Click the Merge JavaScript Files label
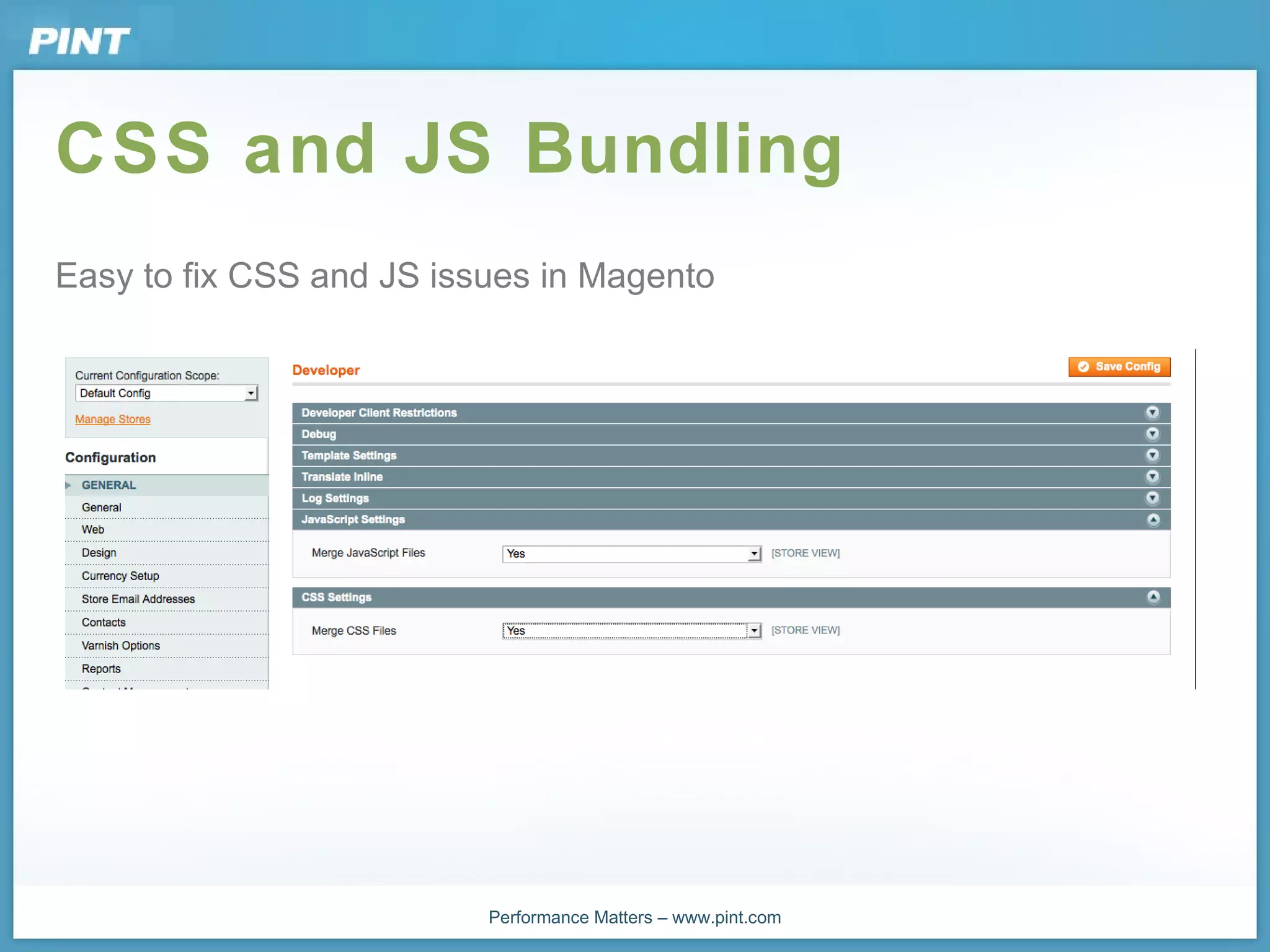 click(x=368, y=553)
